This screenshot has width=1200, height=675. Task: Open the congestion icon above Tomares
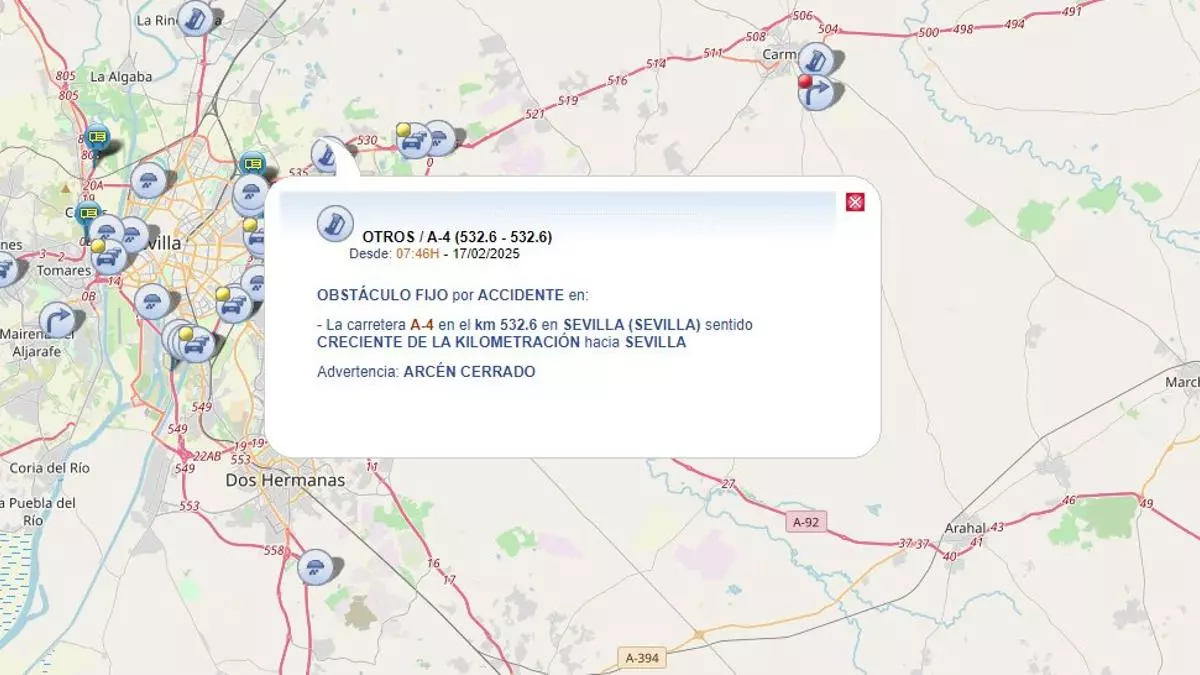pyautogui.click(x=108, y=257)
